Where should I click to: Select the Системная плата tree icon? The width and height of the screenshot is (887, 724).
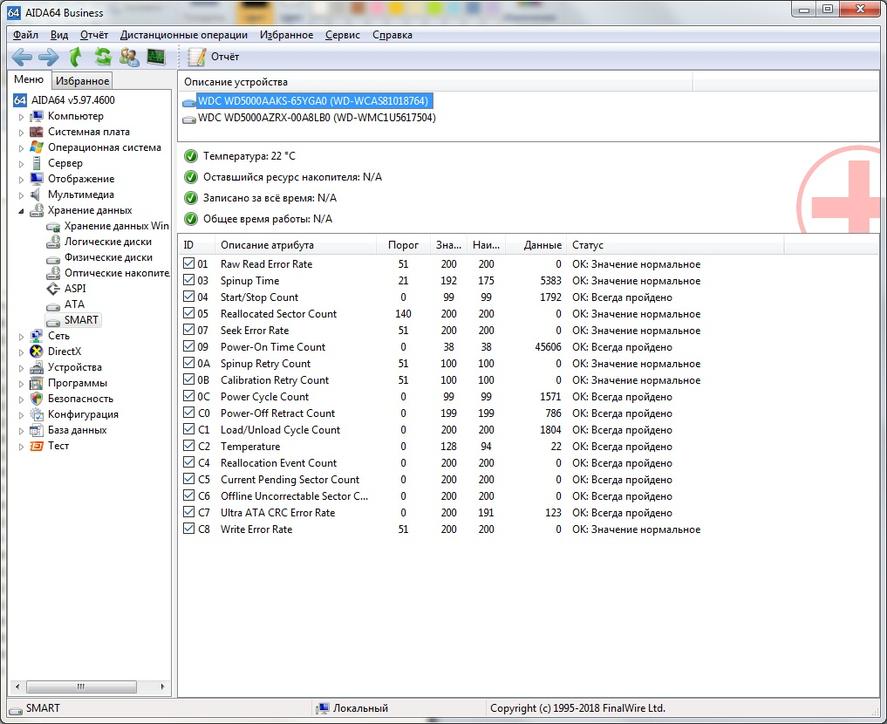click(36, 132)
